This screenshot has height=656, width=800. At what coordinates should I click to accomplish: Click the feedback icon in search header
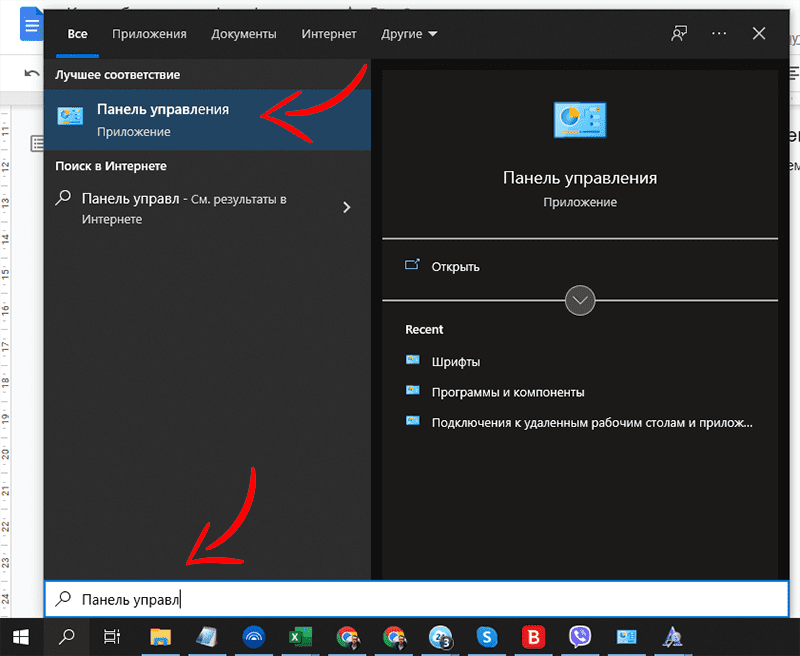pos(680,34)
